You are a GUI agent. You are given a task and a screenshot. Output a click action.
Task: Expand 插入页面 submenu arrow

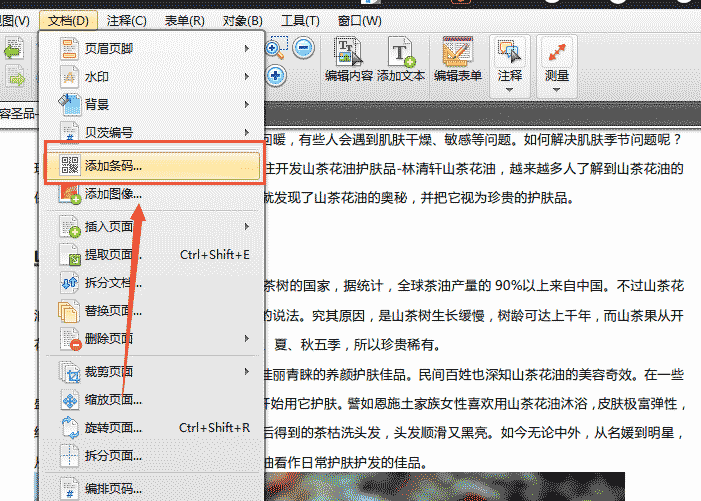247,227
